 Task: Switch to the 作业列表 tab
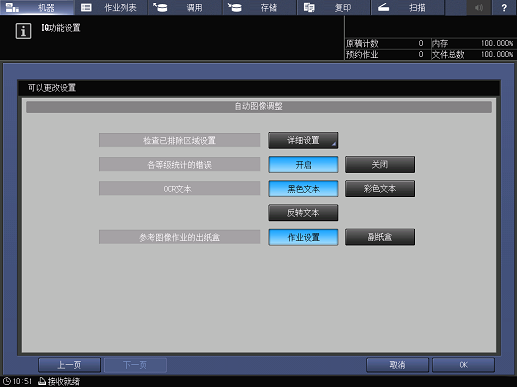point(111,7)
